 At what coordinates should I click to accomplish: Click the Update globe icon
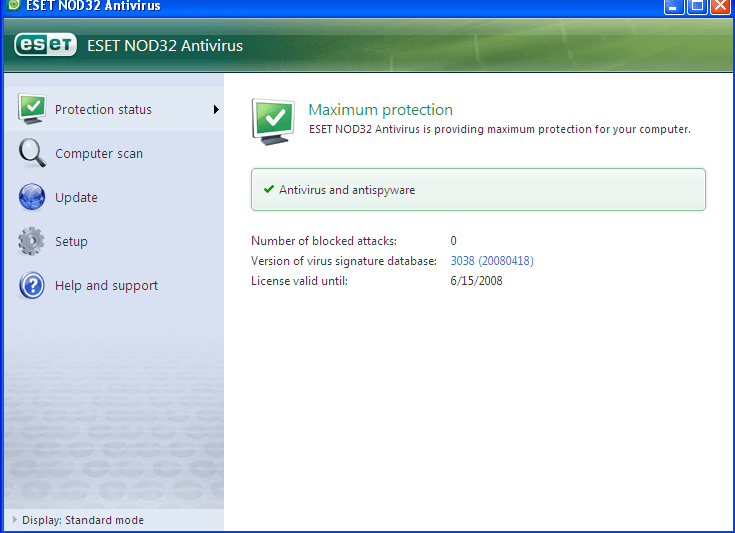(32, 197)
